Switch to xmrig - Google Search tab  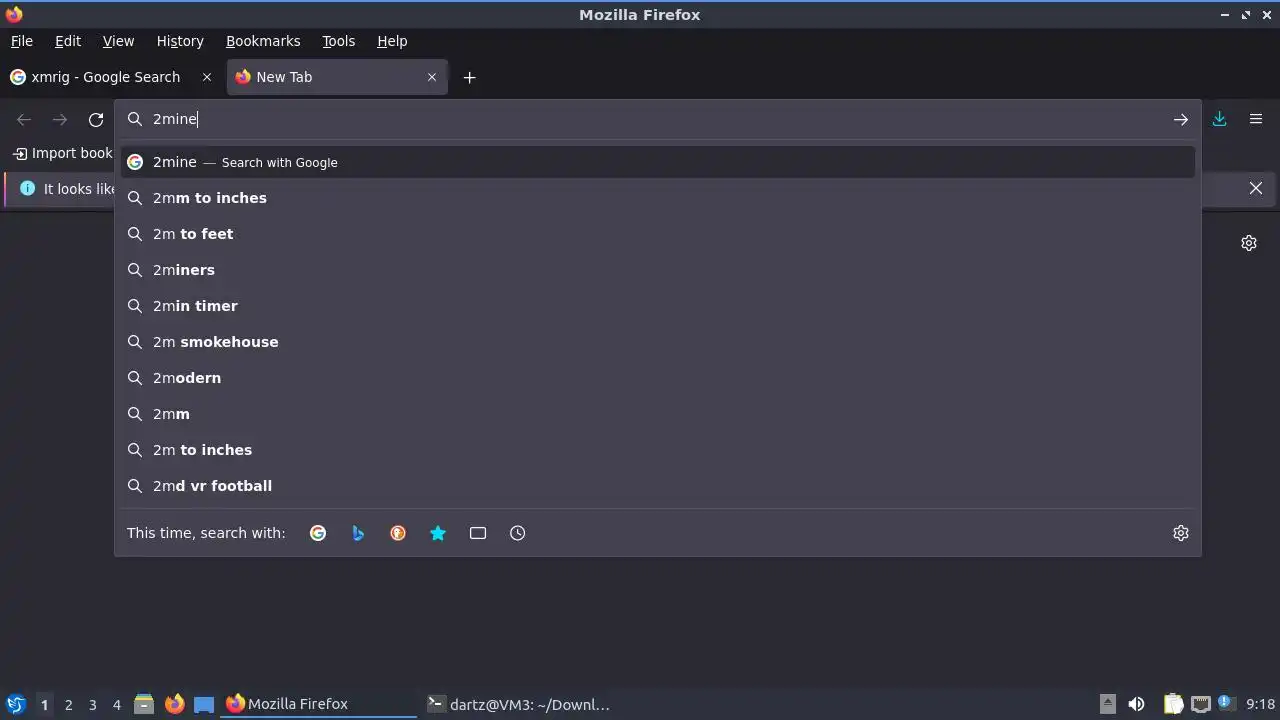pyautogui.click(x=110, y=77)
